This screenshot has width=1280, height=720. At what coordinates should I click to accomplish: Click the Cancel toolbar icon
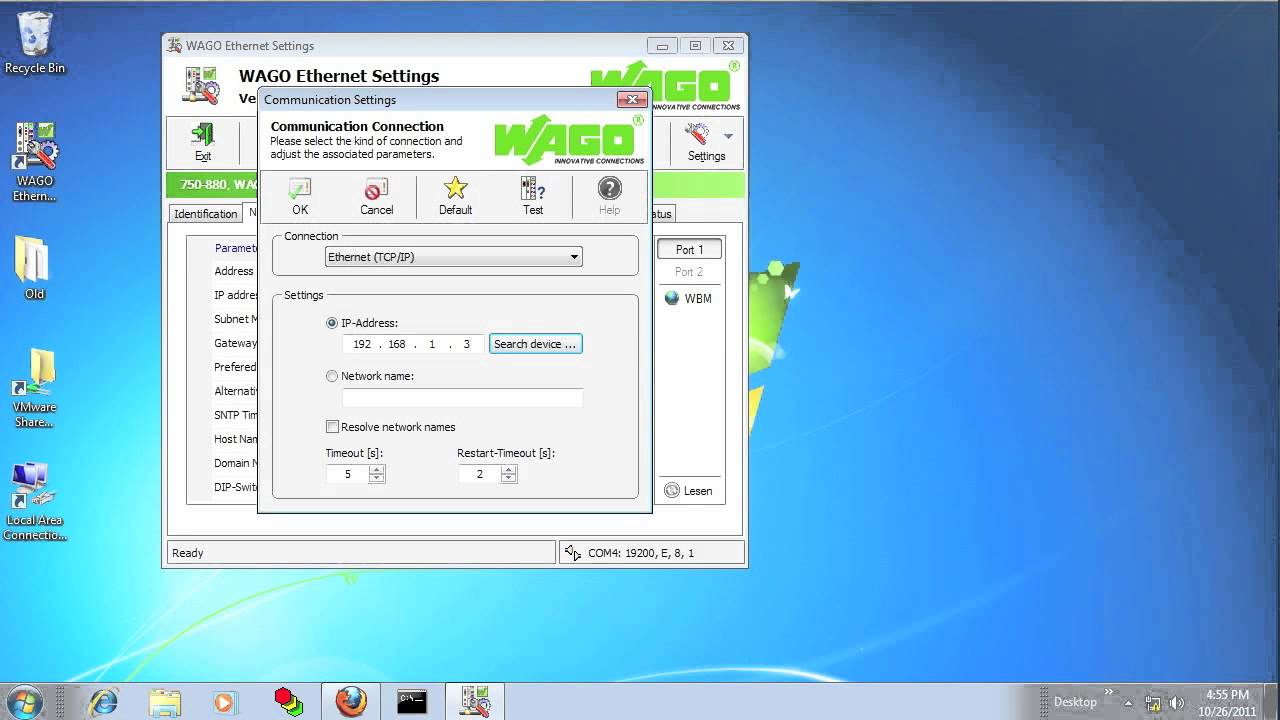376,189
